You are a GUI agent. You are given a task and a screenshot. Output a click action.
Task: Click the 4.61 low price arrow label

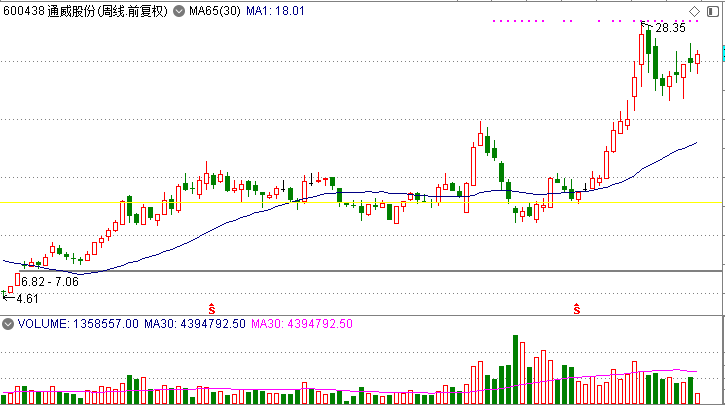[x=26, y=298]
